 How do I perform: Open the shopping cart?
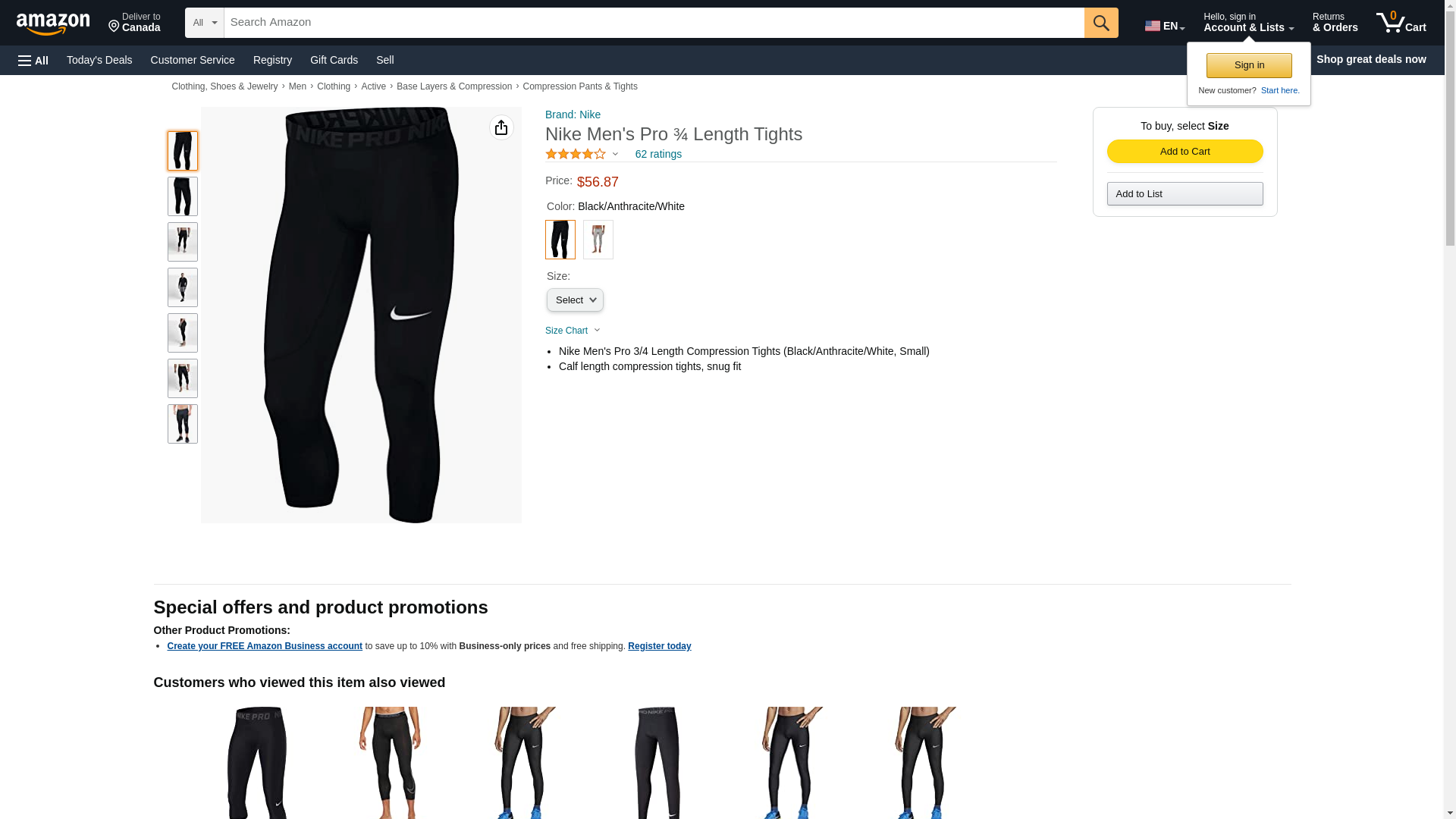[x=1401, y=22]
